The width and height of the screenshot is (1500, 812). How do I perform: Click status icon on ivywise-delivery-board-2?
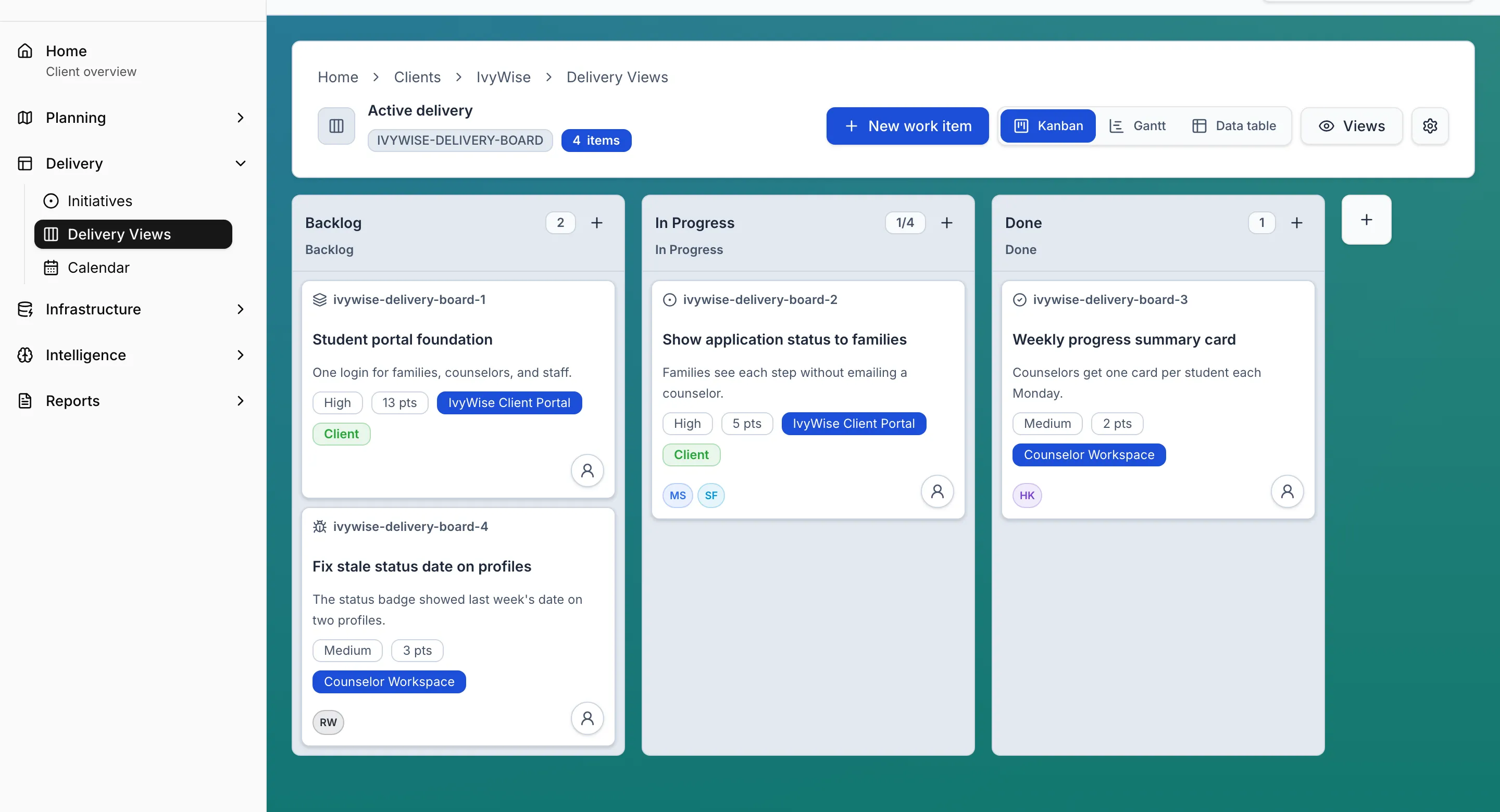670,300
